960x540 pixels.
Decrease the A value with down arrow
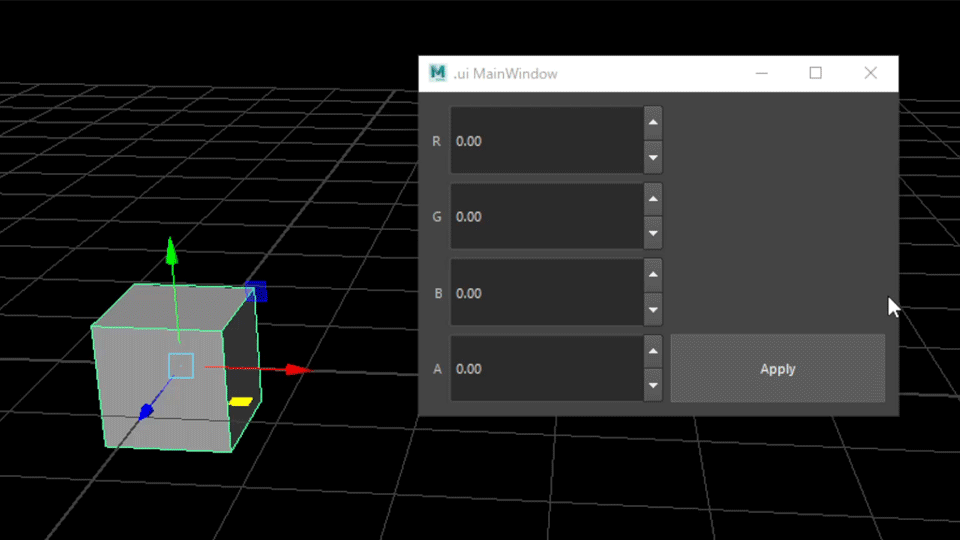coord(653,385)
